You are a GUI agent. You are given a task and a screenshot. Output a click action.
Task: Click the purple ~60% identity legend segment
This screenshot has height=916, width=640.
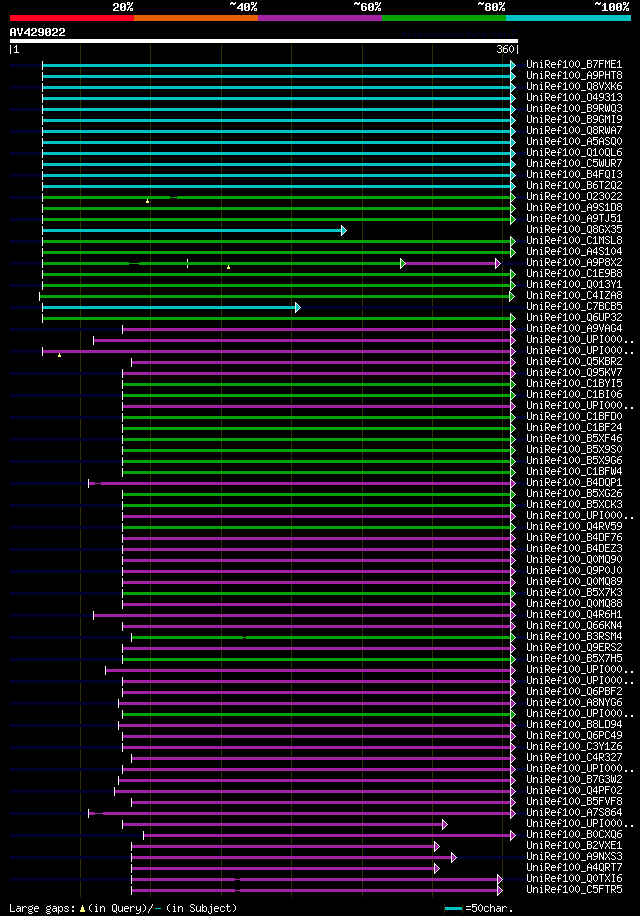(x=320, y=18)
